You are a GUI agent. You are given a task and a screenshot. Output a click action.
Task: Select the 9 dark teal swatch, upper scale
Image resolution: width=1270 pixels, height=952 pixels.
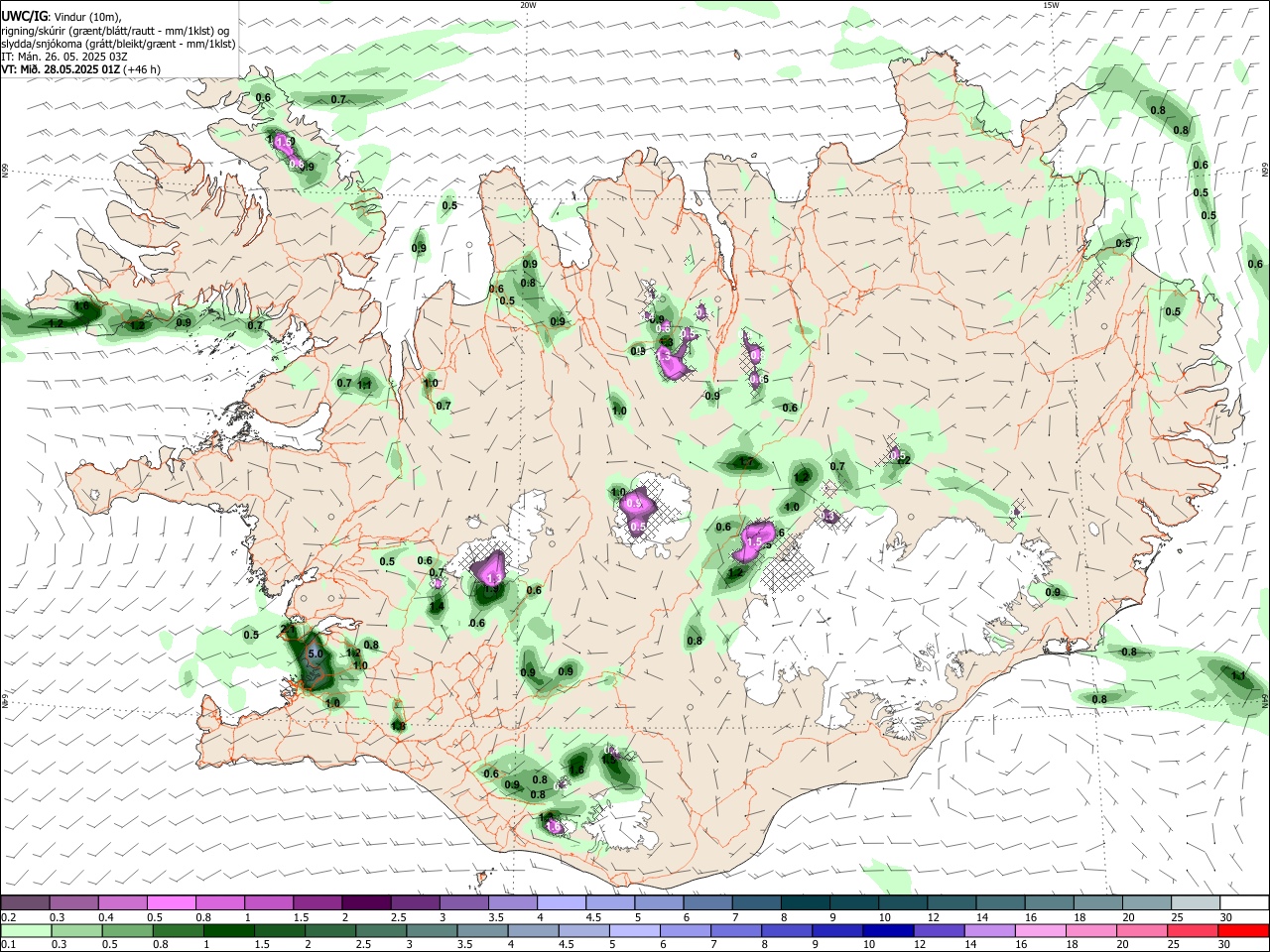[854, 903]
